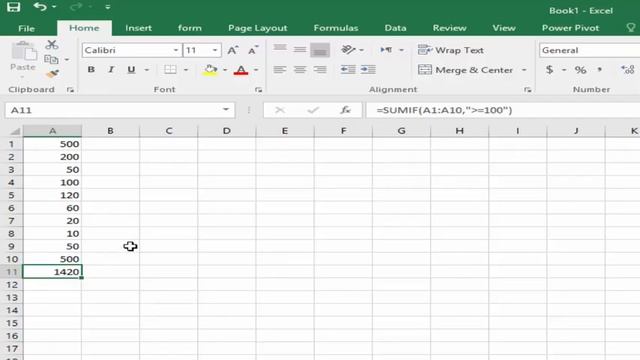Copy the selected cell

click(x=51, y=60)
